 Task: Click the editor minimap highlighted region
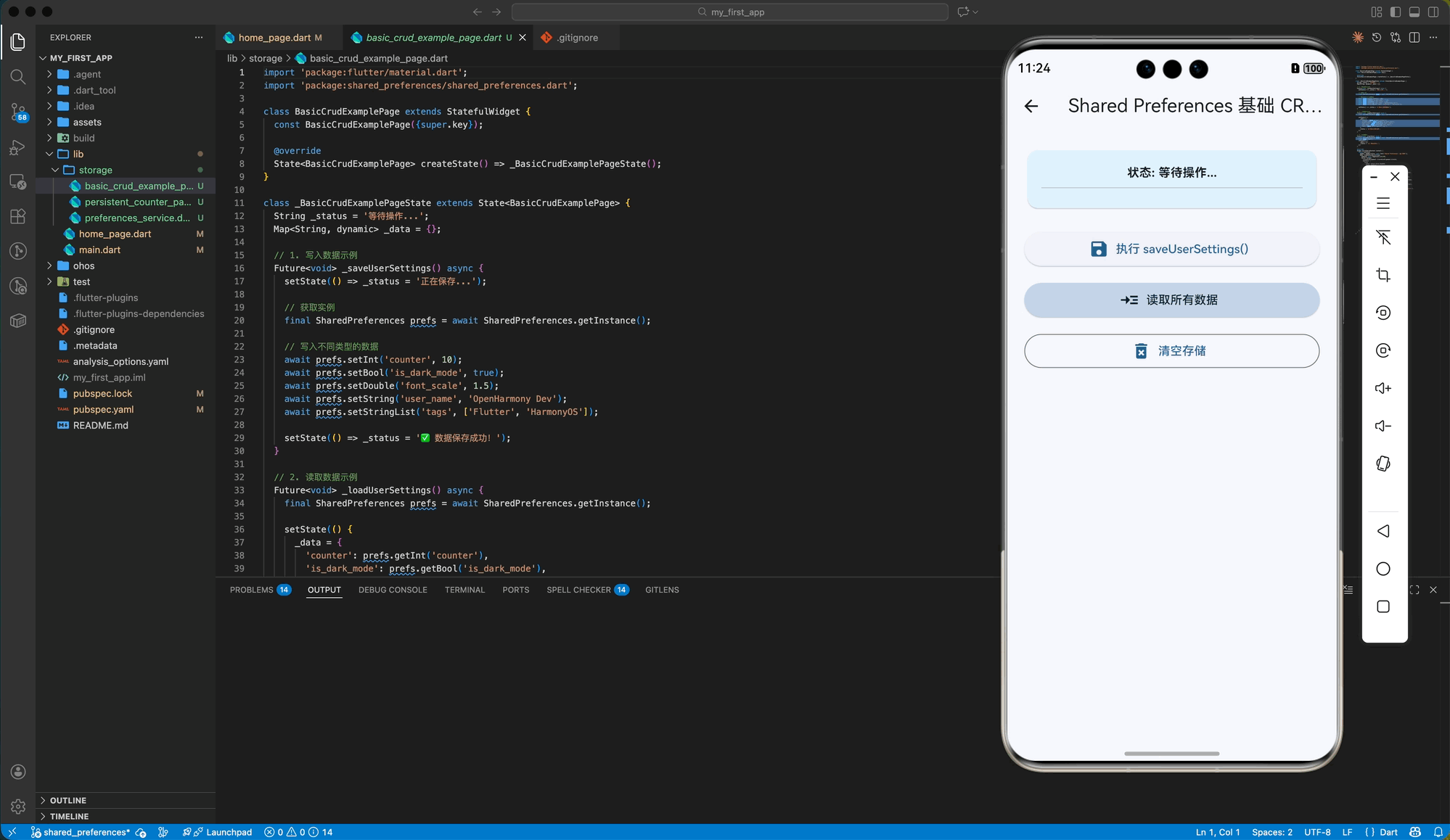(1397, 102)
